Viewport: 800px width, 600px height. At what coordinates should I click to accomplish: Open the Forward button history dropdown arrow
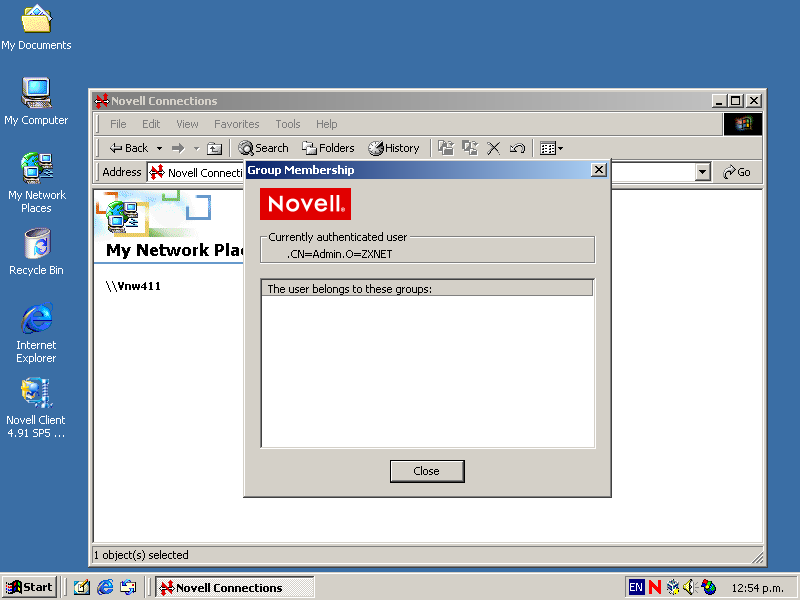(196, 148)
